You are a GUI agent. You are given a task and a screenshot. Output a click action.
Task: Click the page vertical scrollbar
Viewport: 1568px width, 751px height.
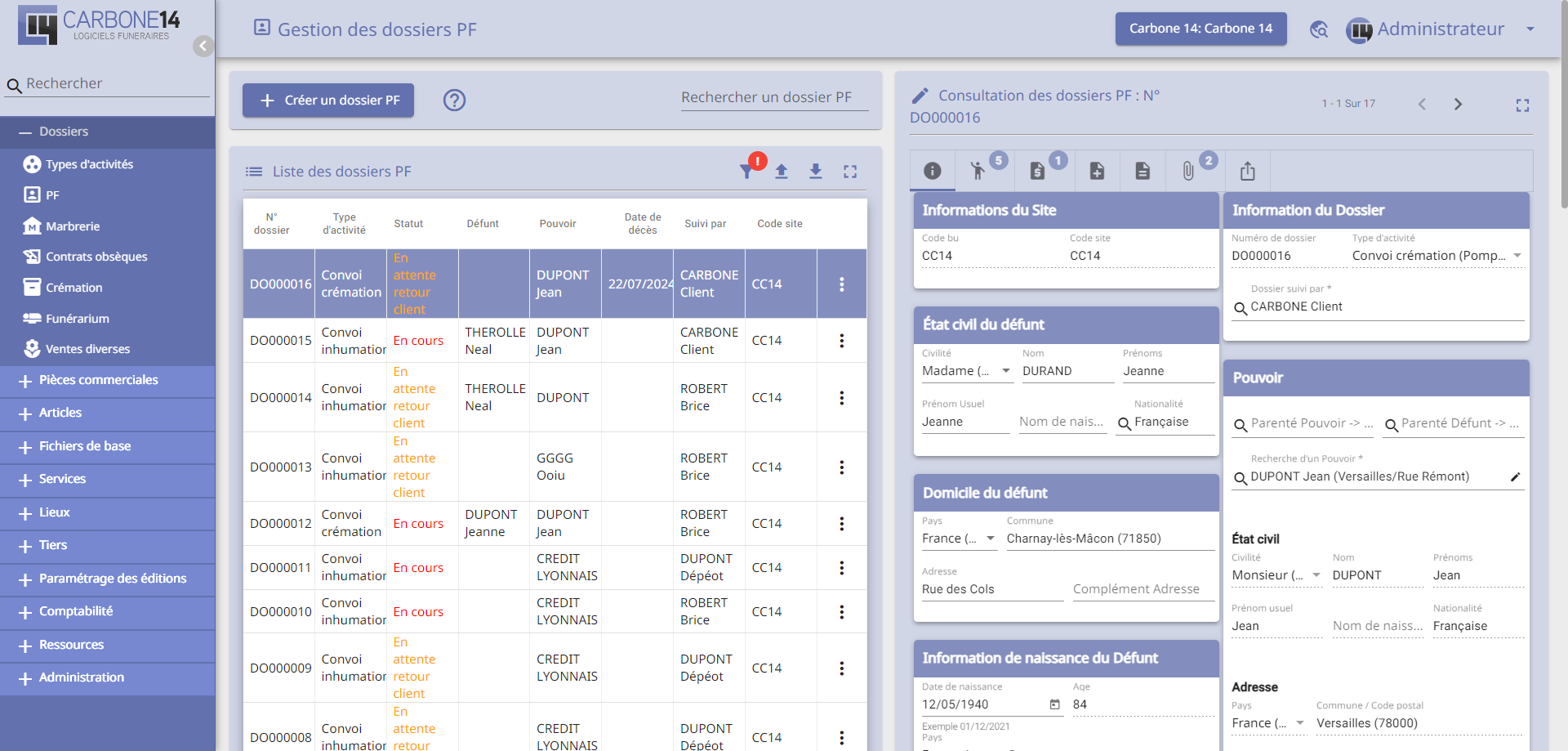pyautogui.click(x=1563, y=106)
